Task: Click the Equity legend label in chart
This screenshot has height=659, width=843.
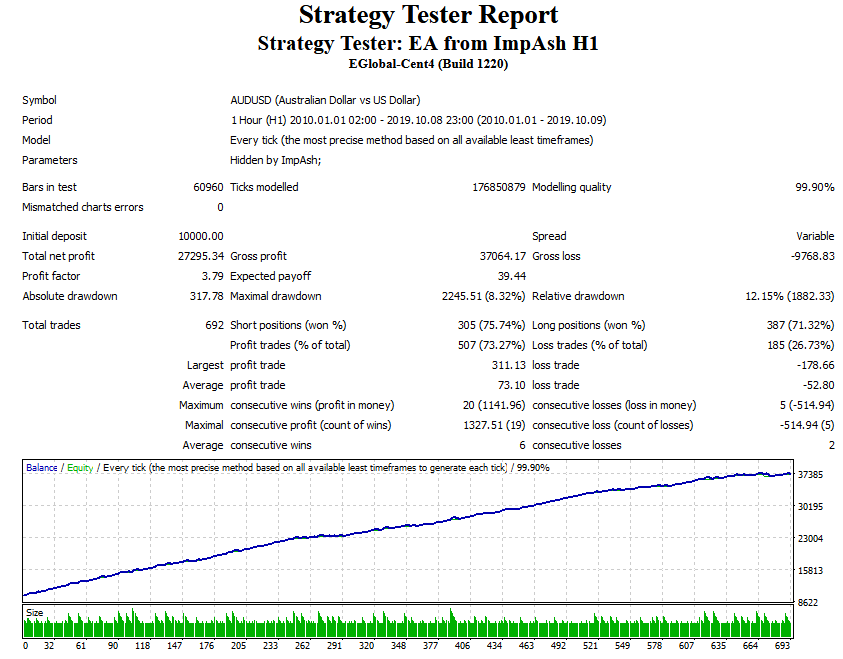Action: [80, 468]
